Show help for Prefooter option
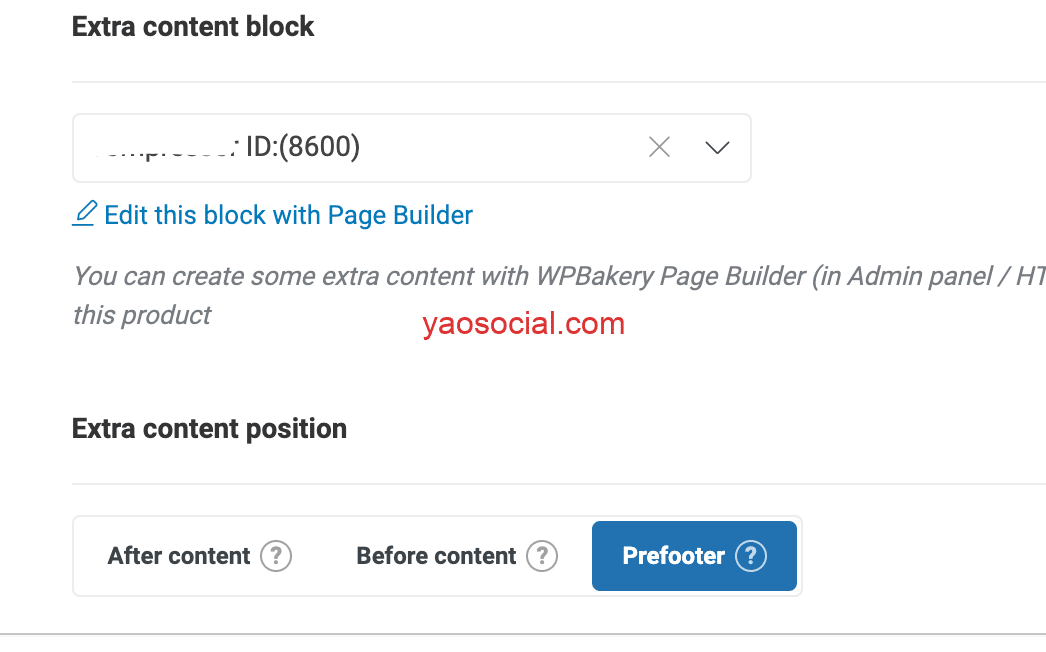This screenshot has height=652, width=1046. point(751,556)
